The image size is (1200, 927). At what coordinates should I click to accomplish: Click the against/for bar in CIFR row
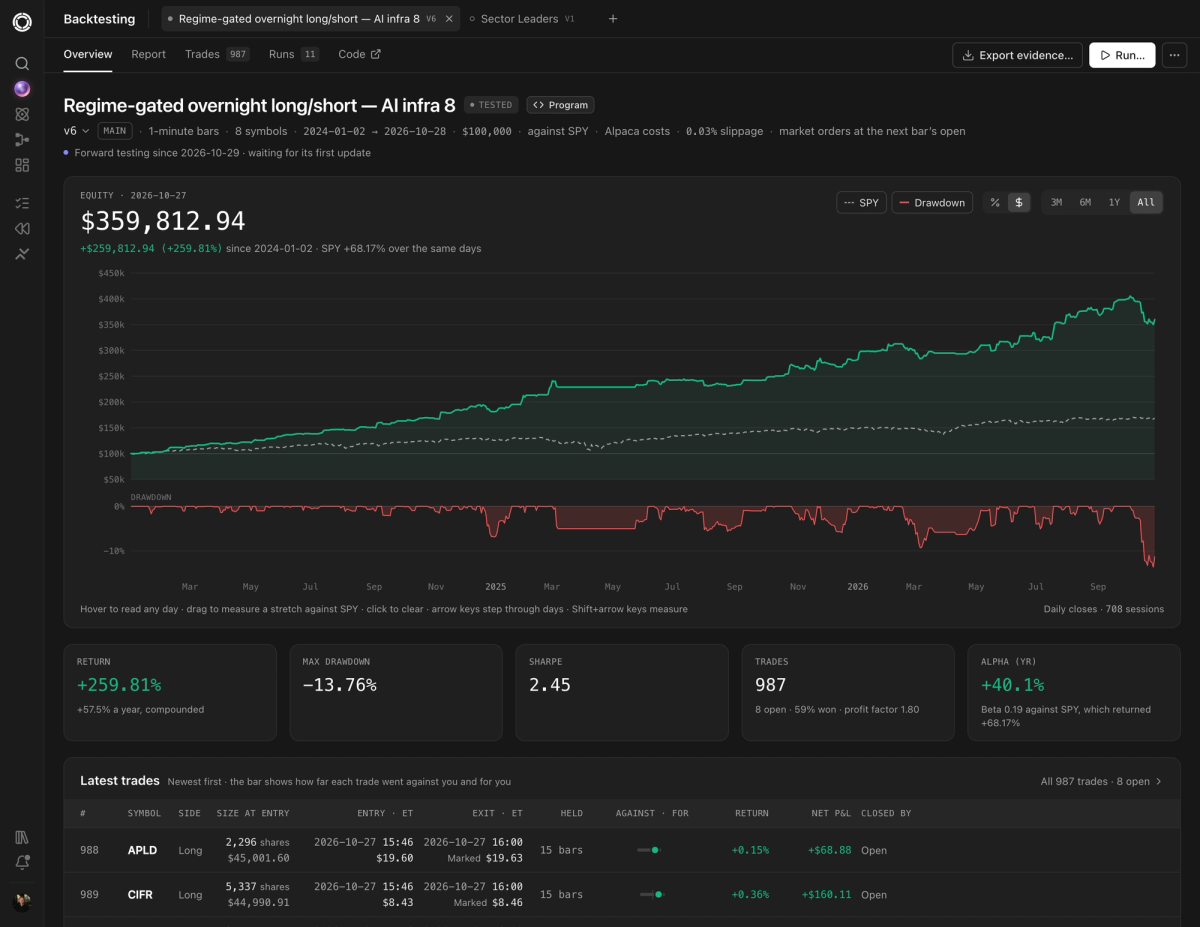pyautogui.click(x=651, y=895)
